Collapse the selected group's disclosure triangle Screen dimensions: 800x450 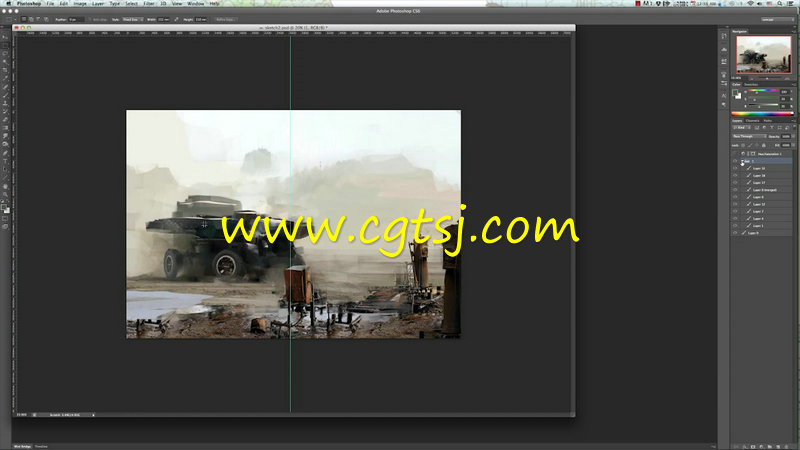pyautogui.click(x=742, y=161)
